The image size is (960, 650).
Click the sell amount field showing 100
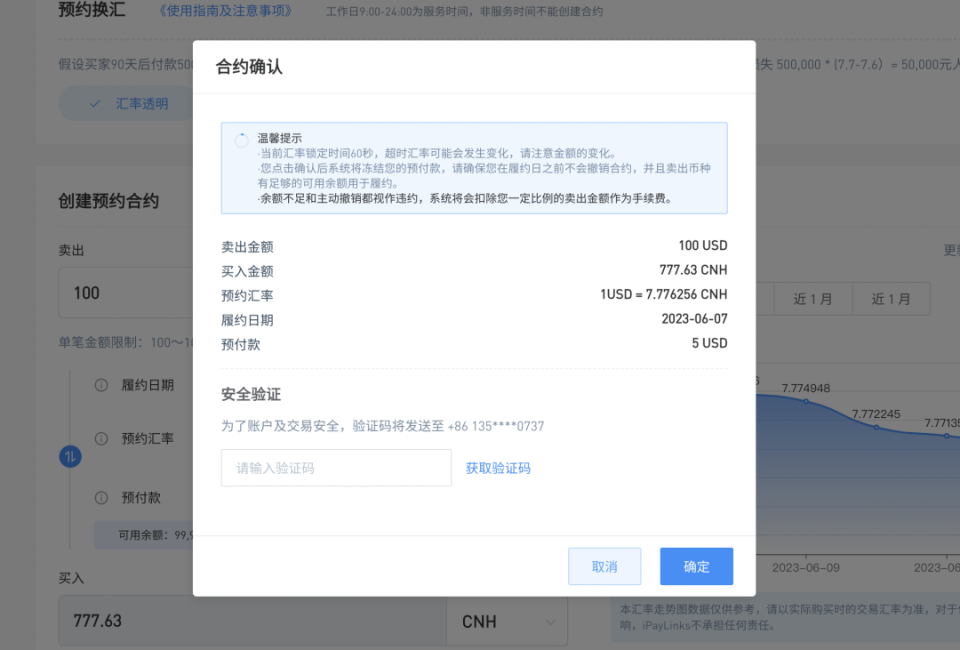126,293
